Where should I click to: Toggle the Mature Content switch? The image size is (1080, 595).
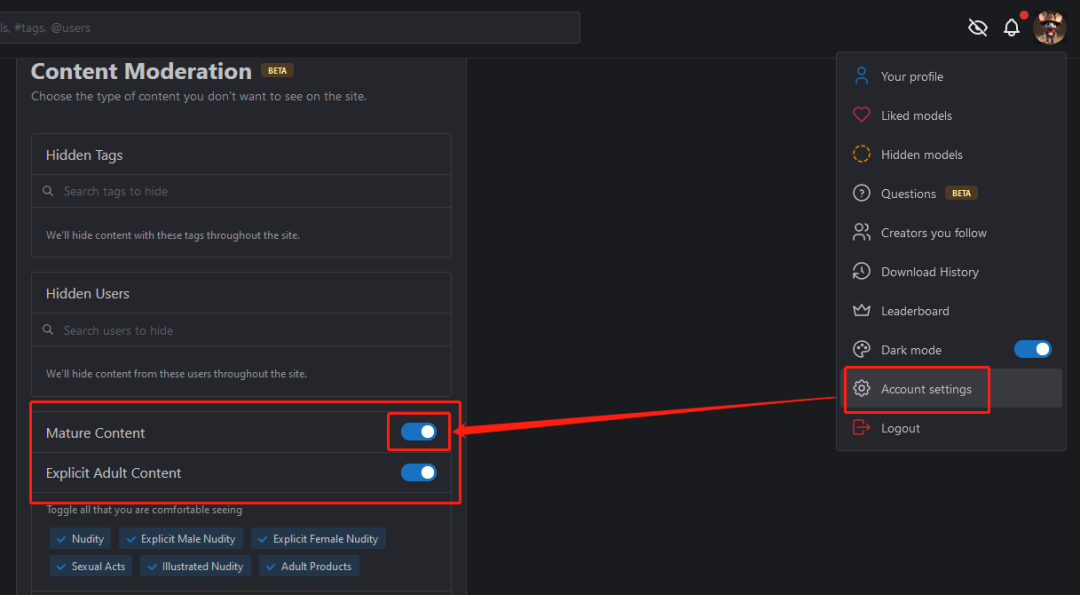pyautogui.click(x=419, y=432)
